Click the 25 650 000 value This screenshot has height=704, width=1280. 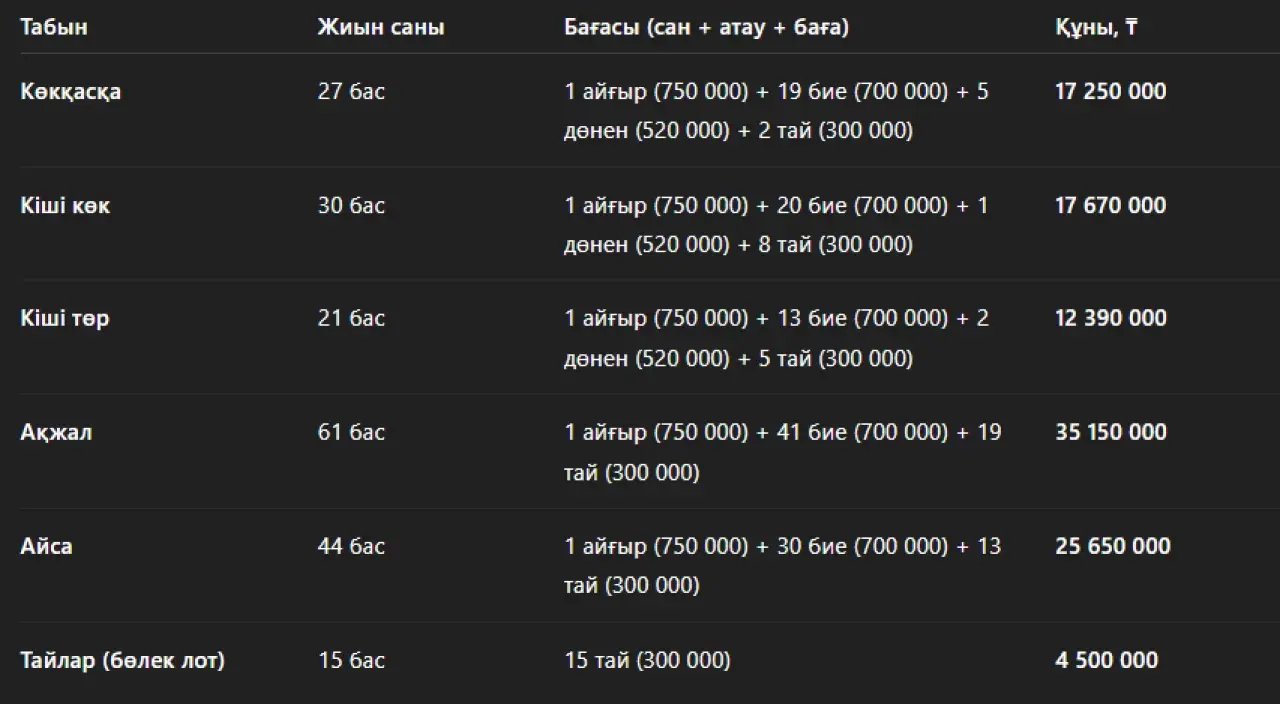tap(1113, 546)
